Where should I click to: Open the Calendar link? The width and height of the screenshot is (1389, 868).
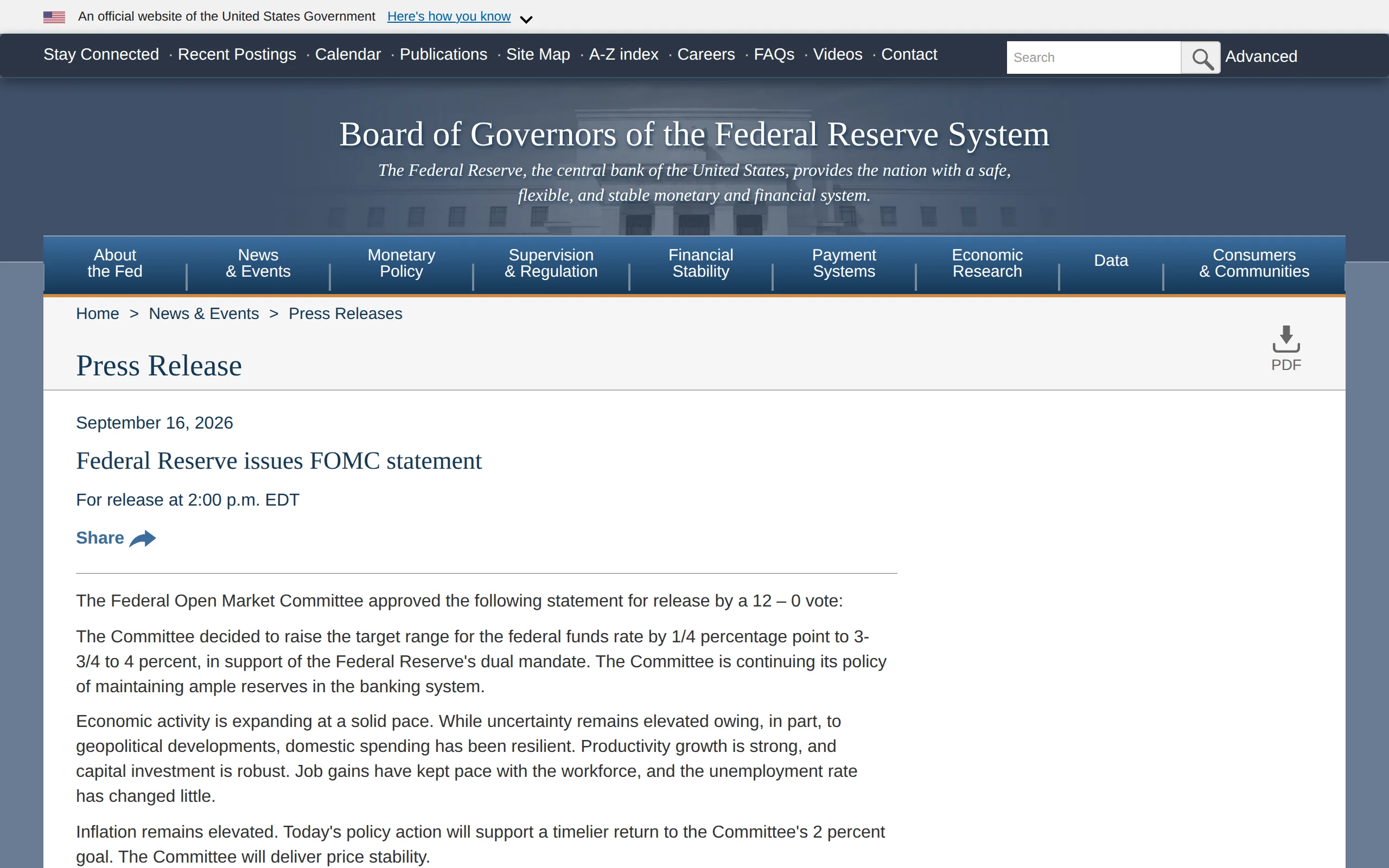[348, 55]
